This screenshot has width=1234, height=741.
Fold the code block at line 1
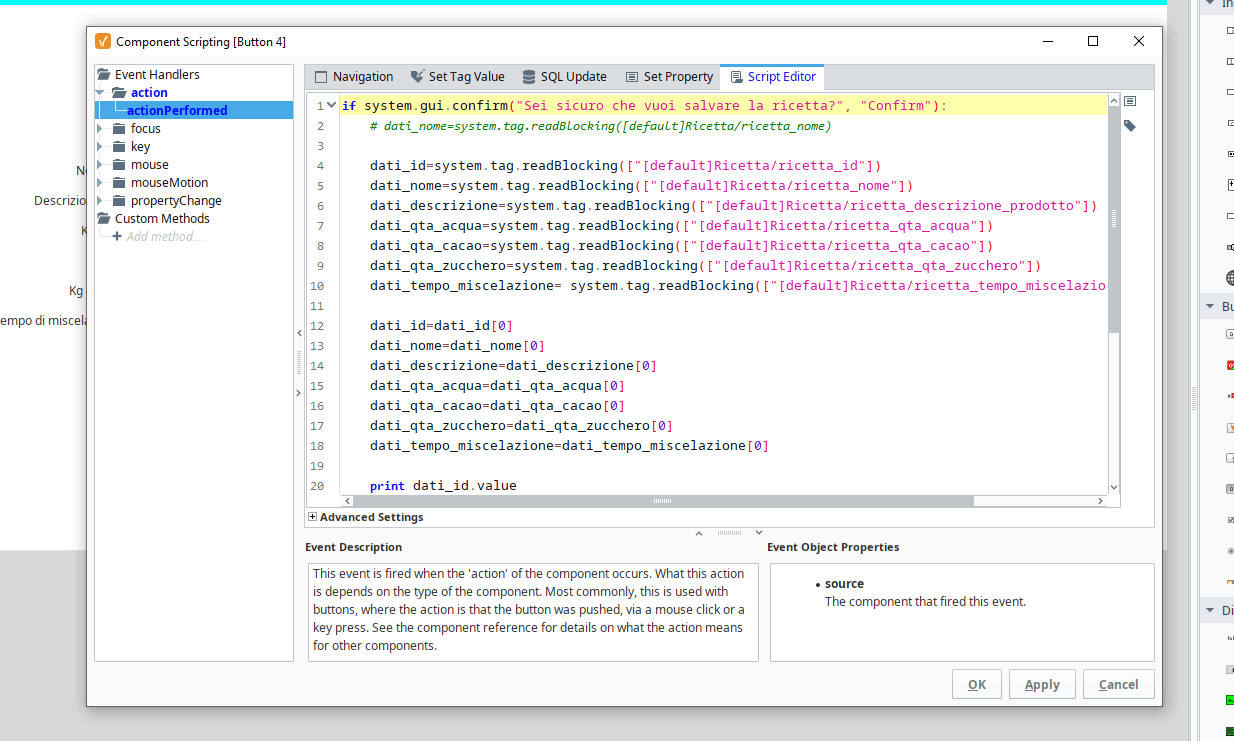332,106
